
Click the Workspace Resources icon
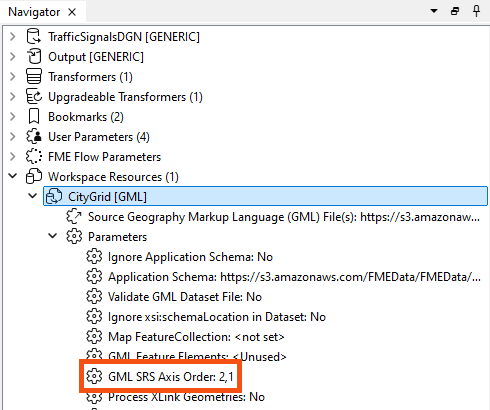34,177
